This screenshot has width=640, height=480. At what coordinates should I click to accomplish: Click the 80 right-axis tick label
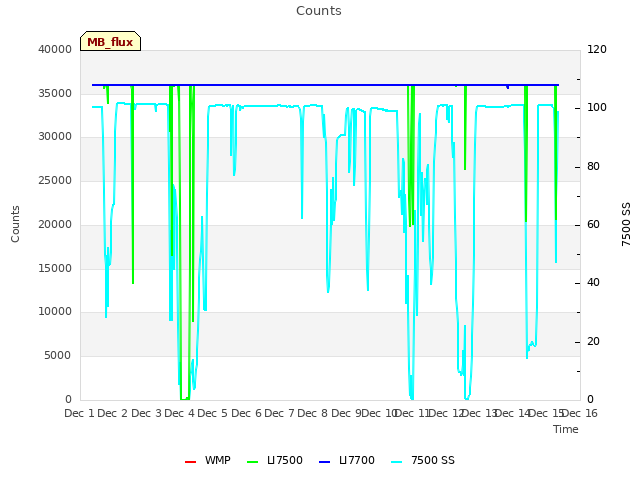(593, 166)
